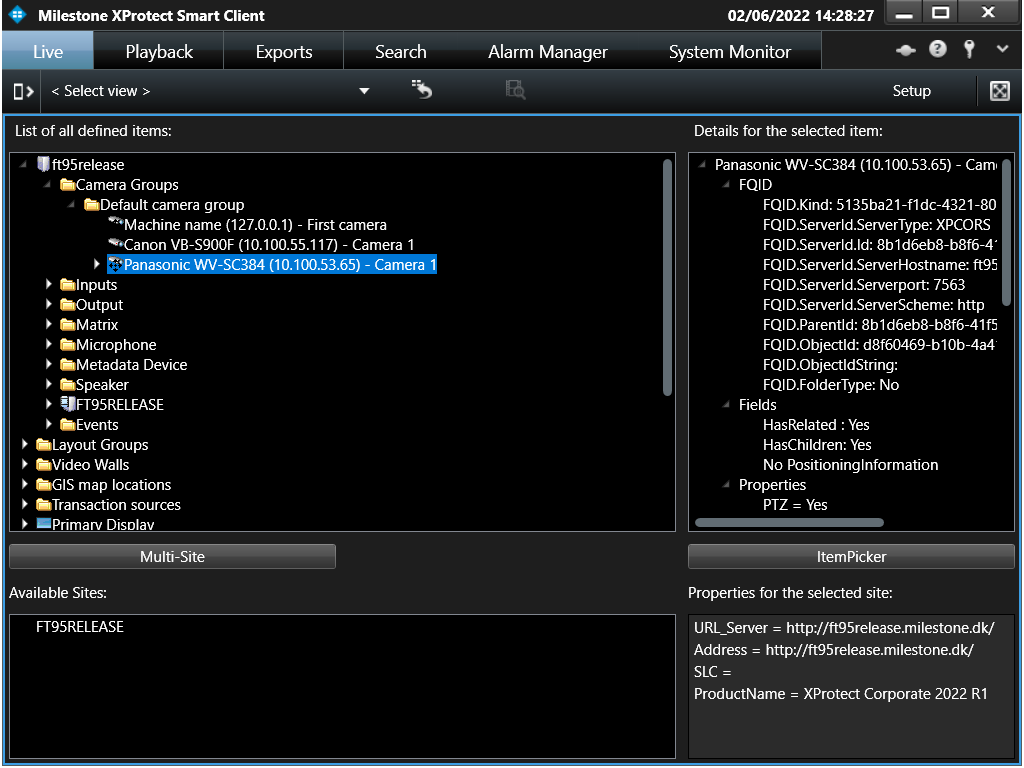Click the details panel horizontal scrollbar
This screenshot has width=1024, height=768.
tap(789, 522)
